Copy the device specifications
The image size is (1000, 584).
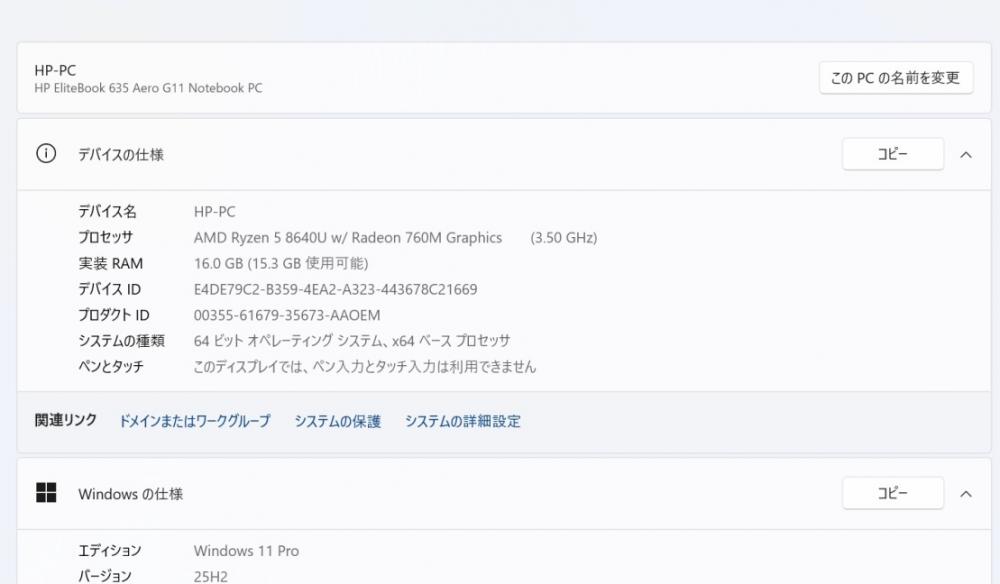click(893, 154)
